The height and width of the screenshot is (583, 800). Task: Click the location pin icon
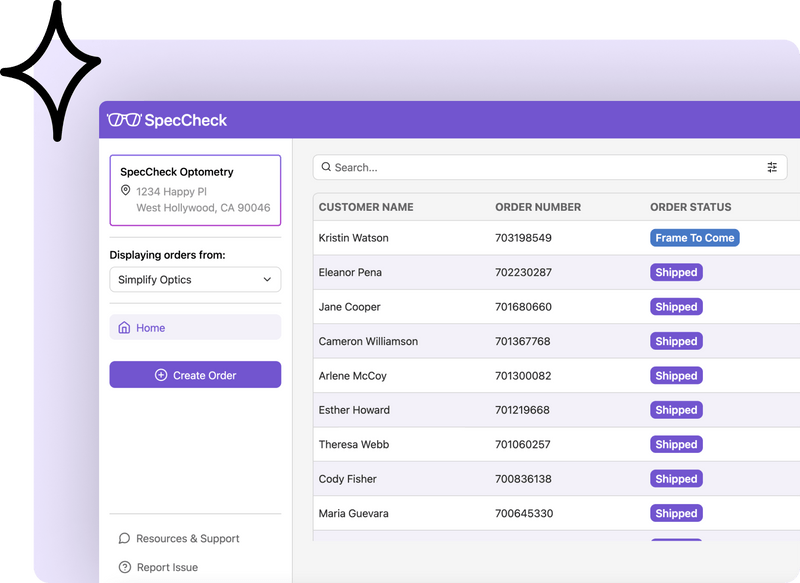(x=126, y=190)
